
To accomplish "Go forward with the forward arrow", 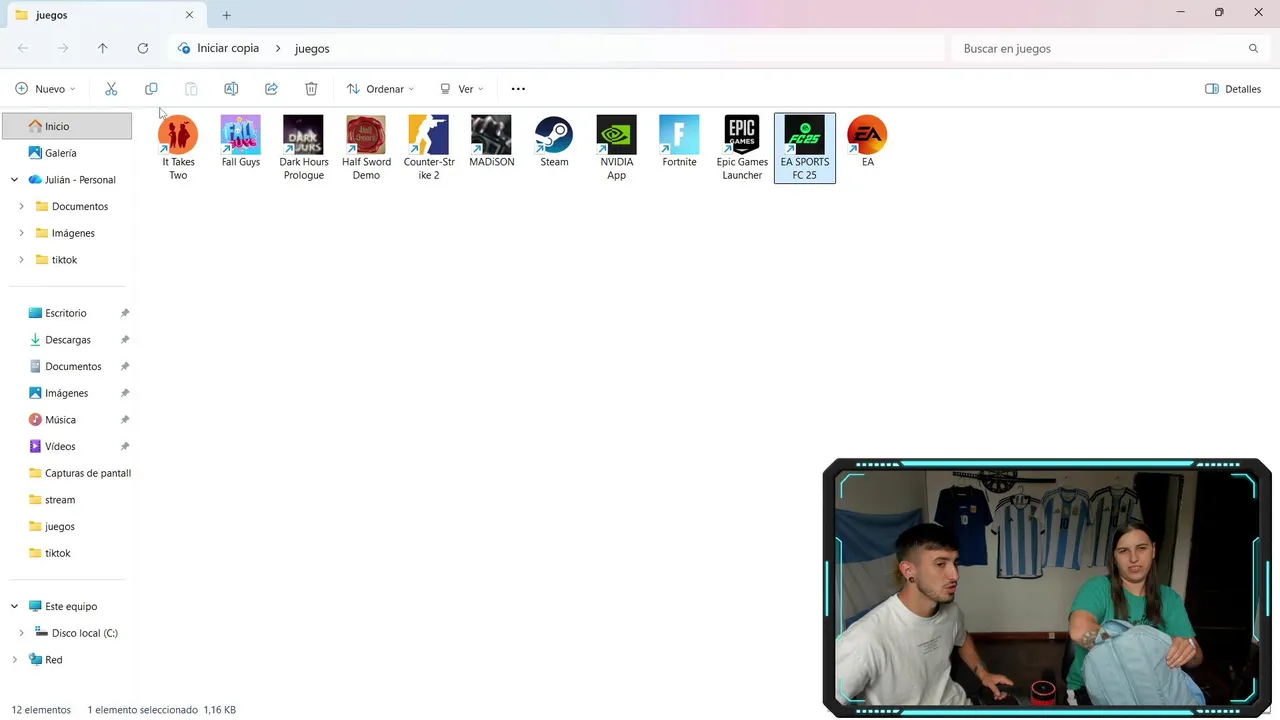I will tap(63, 48).
